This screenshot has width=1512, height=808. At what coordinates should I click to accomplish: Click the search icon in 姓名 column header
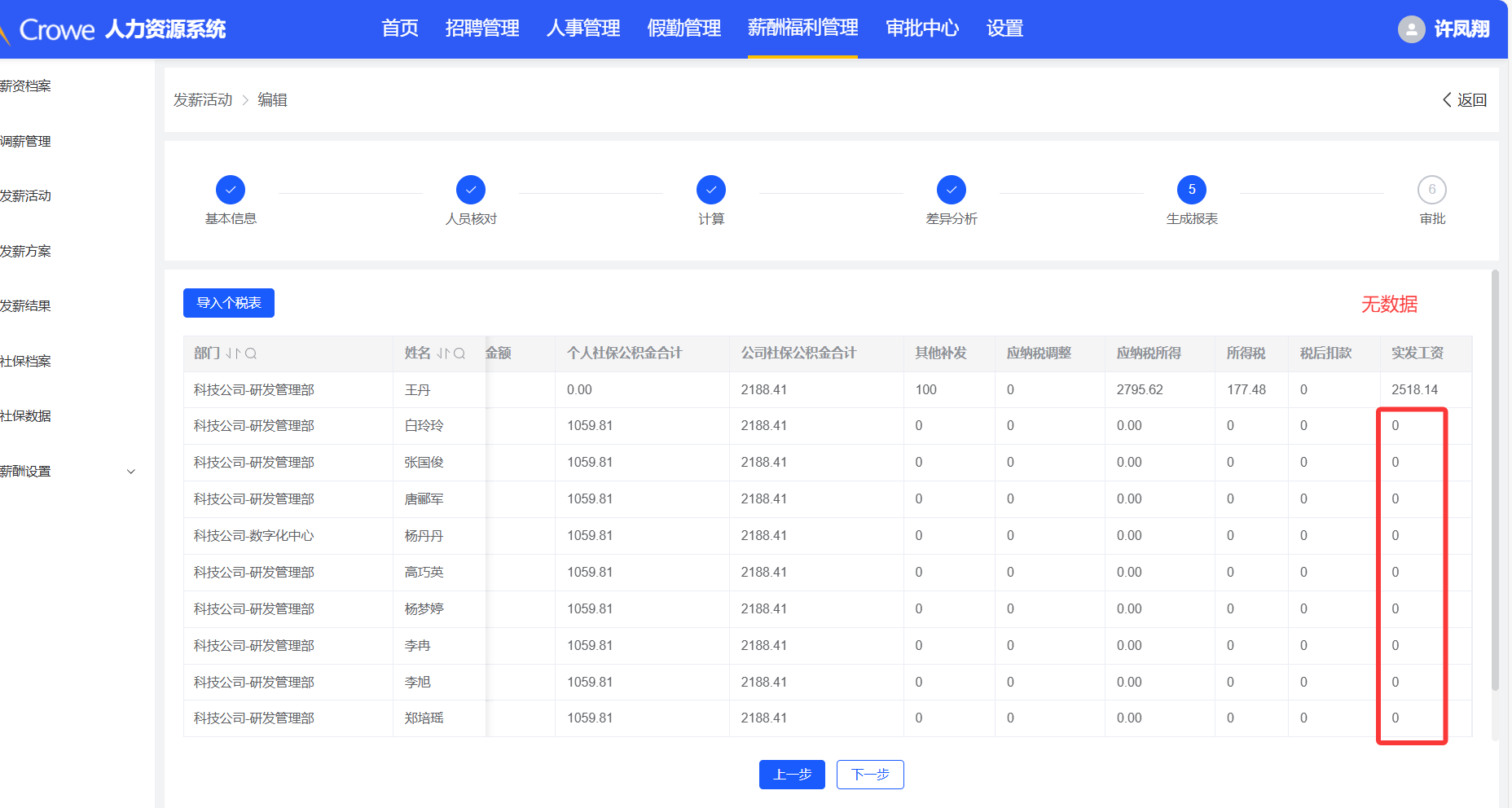click(x=459, y=353)
